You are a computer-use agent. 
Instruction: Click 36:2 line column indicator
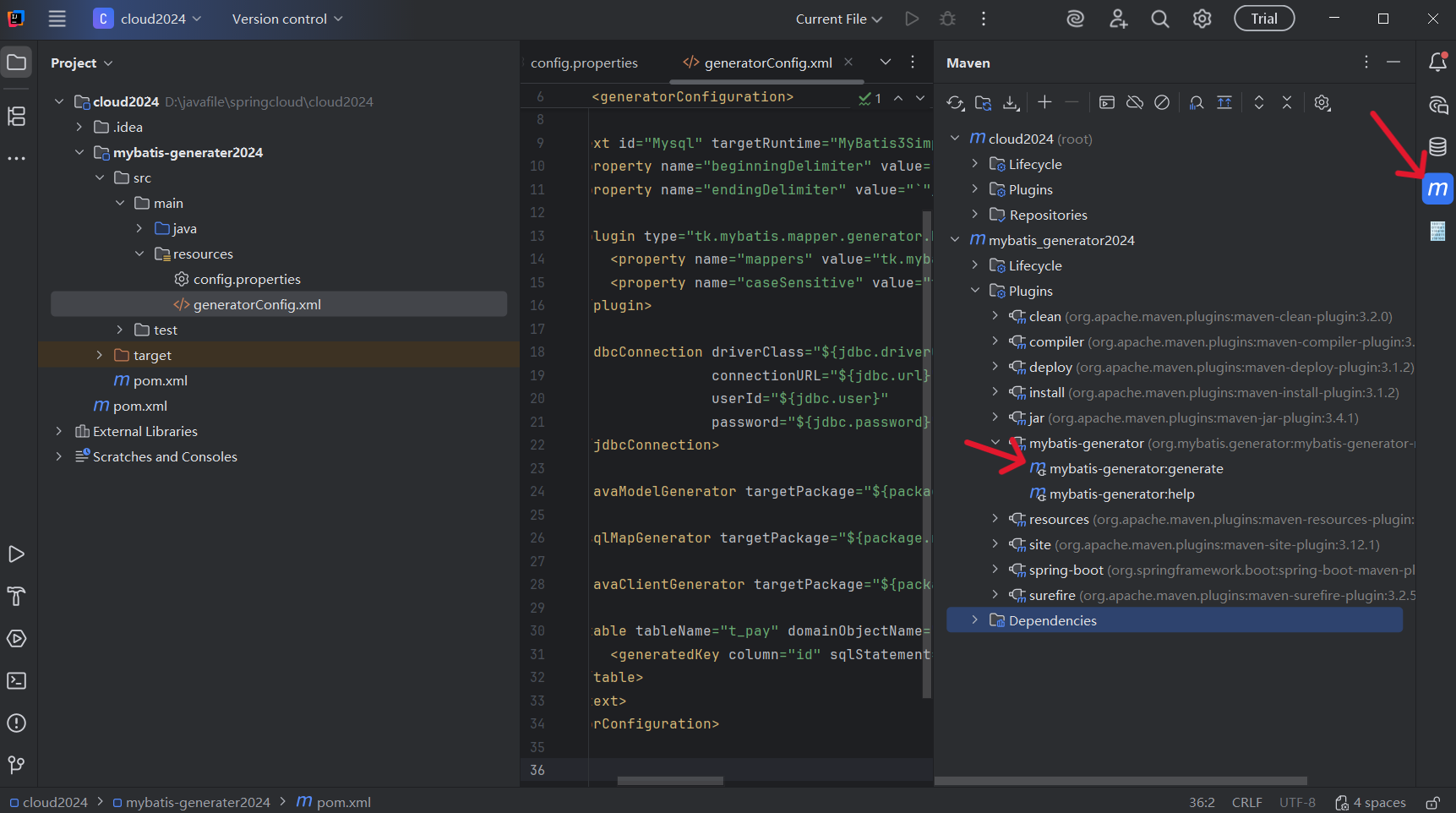1202,802
